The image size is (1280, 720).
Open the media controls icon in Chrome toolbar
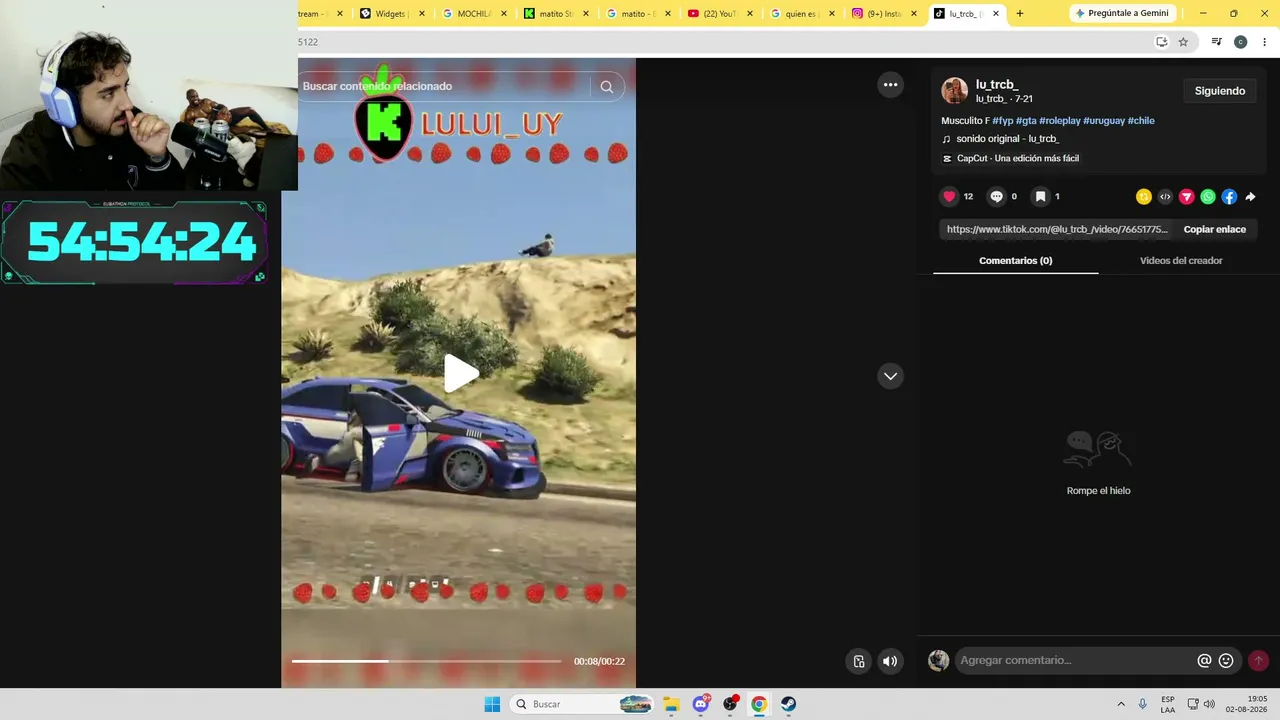pyautogui.click(x=1217, y=42)
